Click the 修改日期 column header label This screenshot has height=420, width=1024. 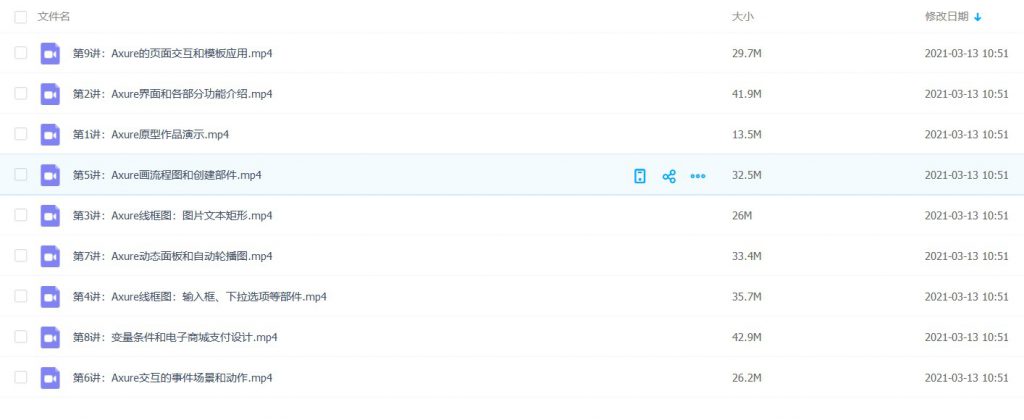(946, 17)
